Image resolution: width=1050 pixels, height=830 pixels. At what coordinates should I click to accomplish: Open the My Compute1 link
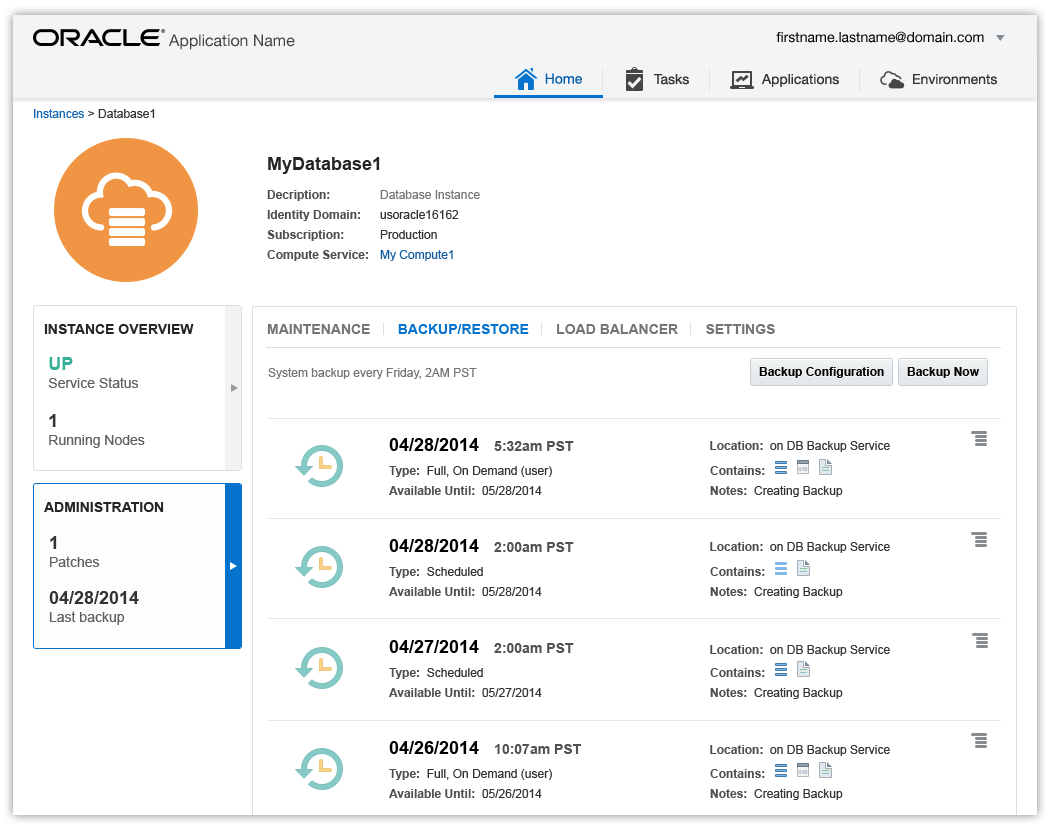(417, 255)
